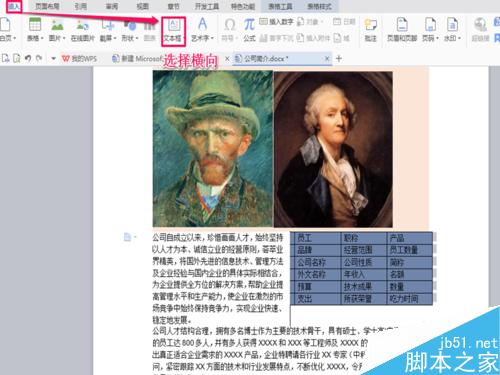Switch to the 章节 Section tab
Viewport: 500px width, 375px height.
[173, 6]
